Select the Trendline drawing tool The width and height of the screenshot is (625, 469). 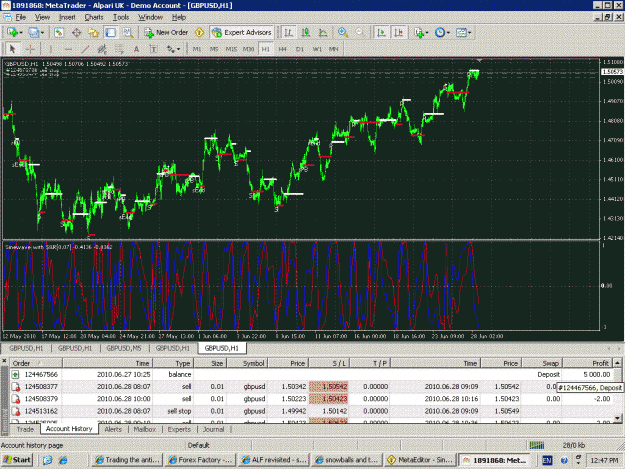[85, 49]
